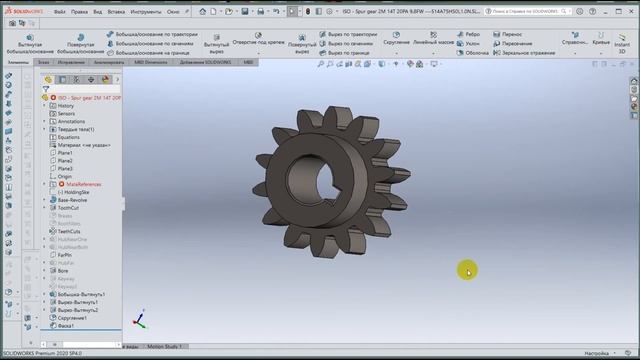Select Boundary Cut (Вырез по границе)

(344, 53)
